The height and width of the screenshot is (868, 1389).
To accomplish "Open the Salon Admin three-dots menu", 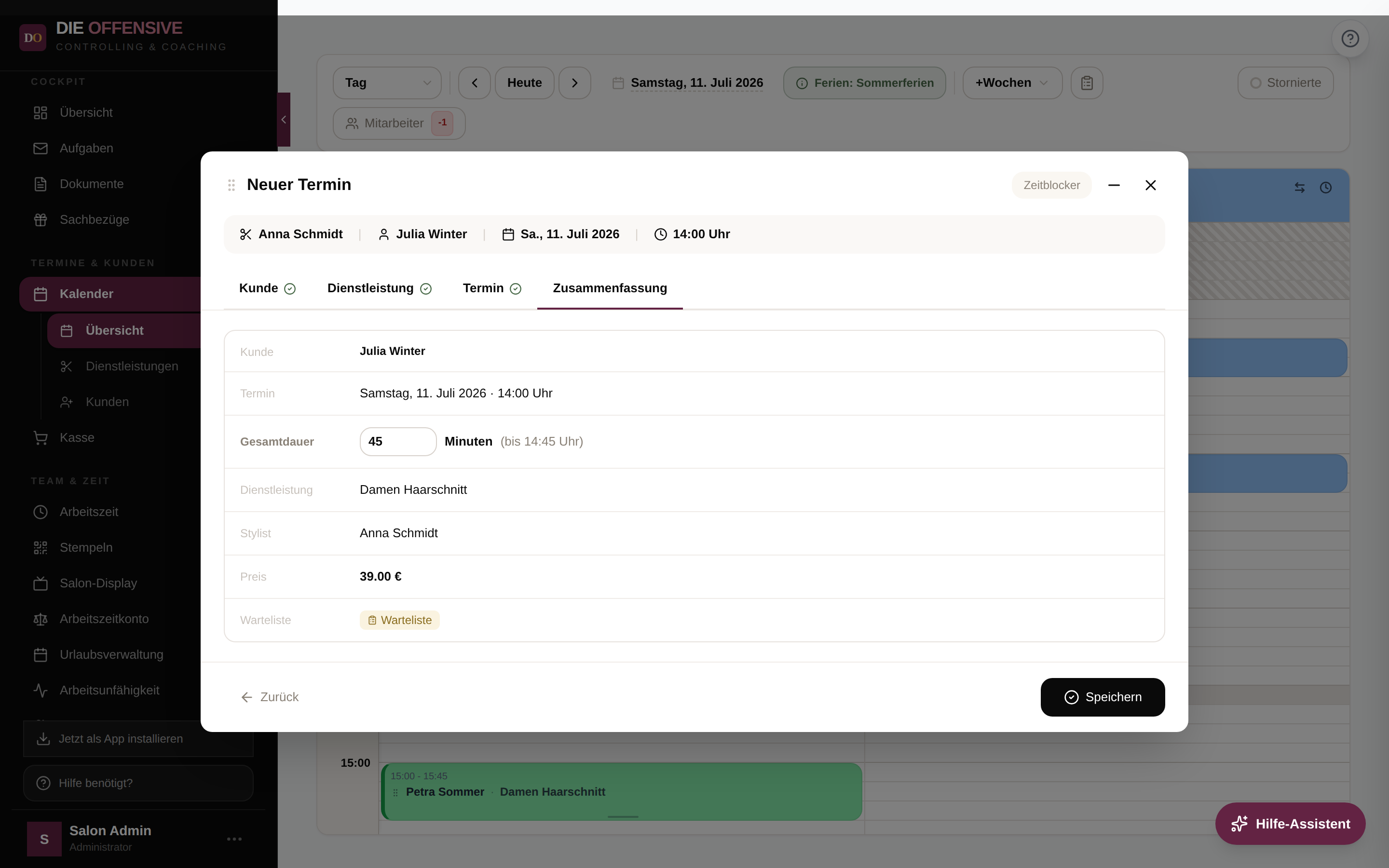I will pyautogui.click(x=234, y=839).
